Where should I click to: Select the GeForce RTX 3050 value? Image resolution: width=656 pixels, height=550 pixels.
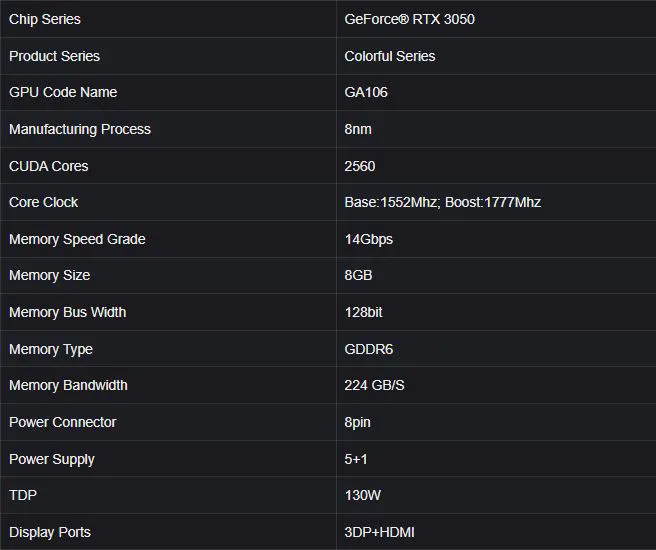pyautogui.click(x=409, y=19)
